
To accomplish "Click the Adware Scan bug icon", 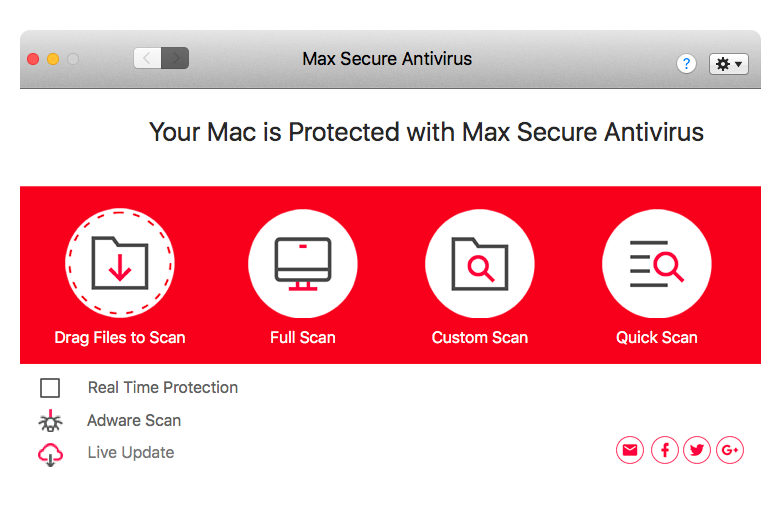I will pos(50,421).
